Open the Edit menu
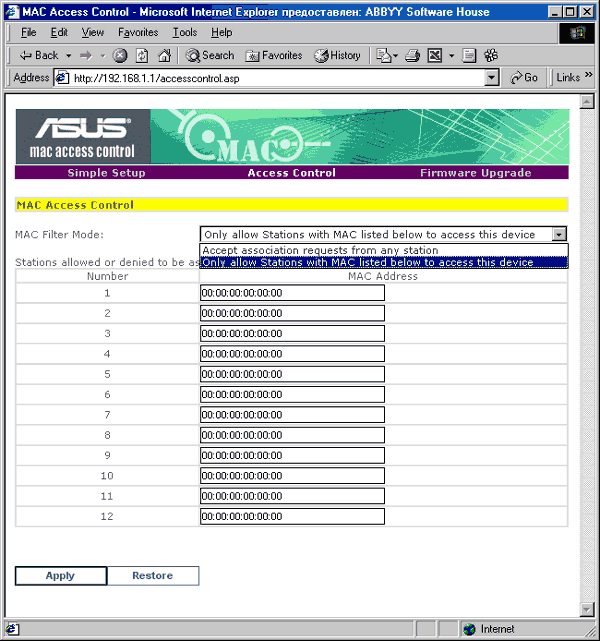This screenshot has height=641, width=600. 59,32
